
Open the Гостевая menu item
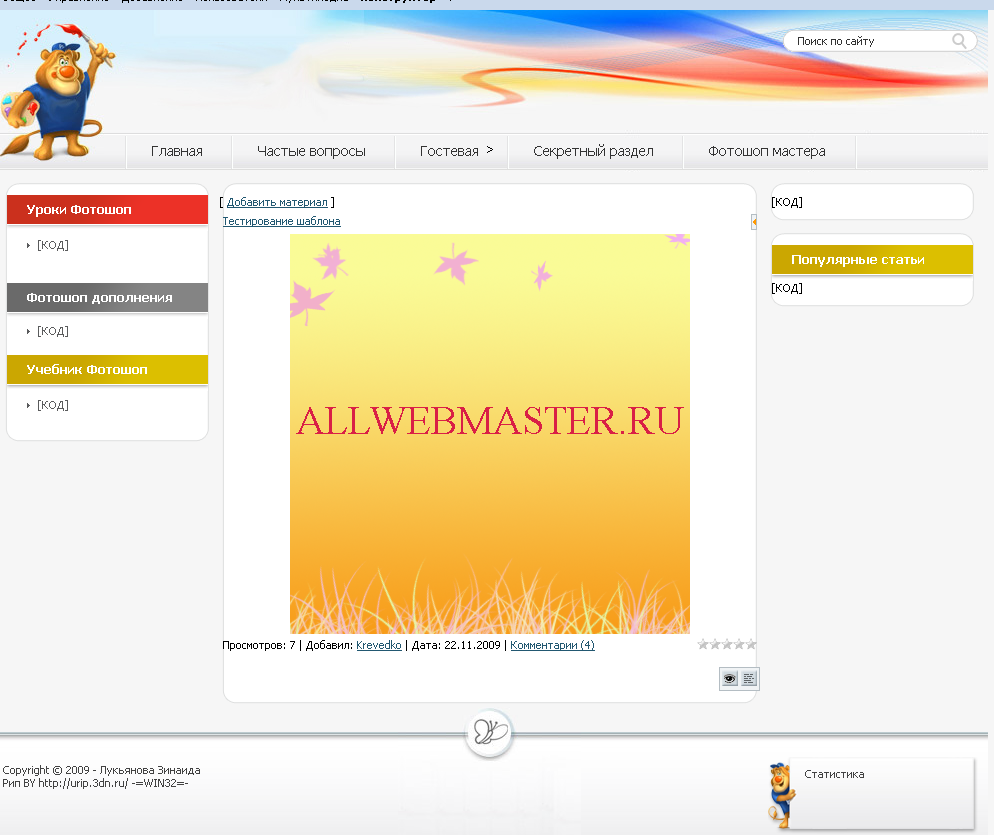click(x=449, y=152)
